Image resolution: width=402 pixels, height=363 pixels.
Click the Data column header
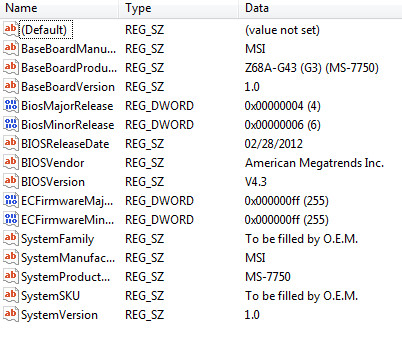pyautogui.click(x=320, y=8)
